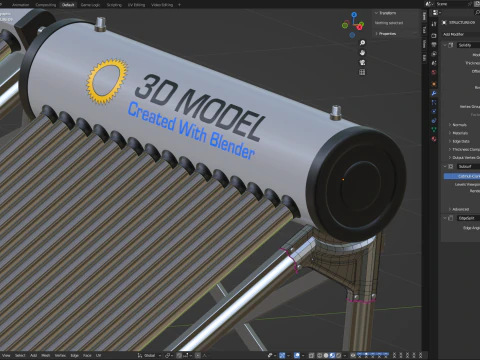The height and width of the screenshot is (360, 480).
Task: Open the Scene properties tab icon
Action: pyautogui.click(x=434, y=63)
